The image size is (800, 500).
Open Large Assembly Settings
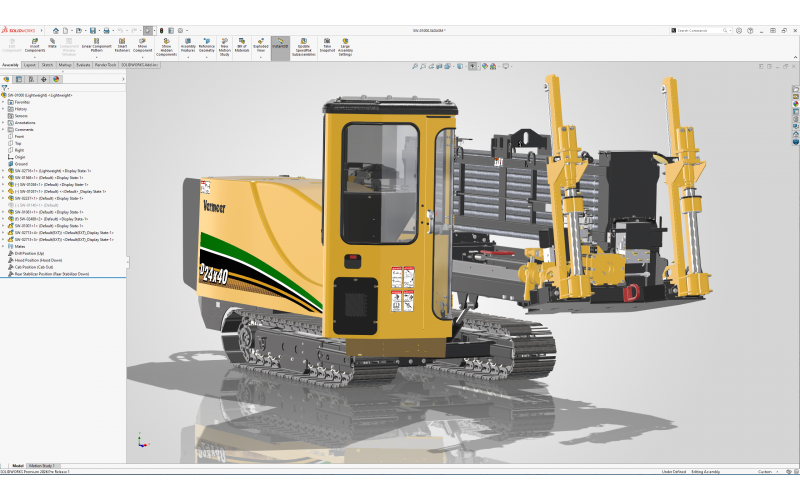tap(345, 47)
